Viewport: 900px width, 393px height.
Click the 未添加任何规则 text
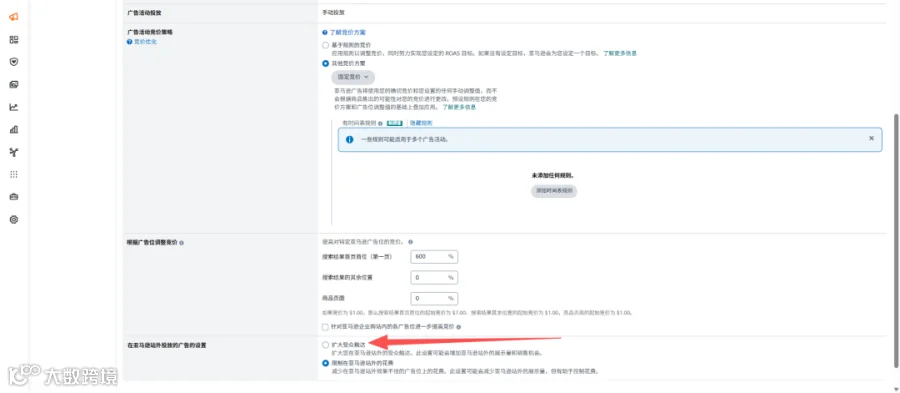pyautogui.click(x=553, y=176)
